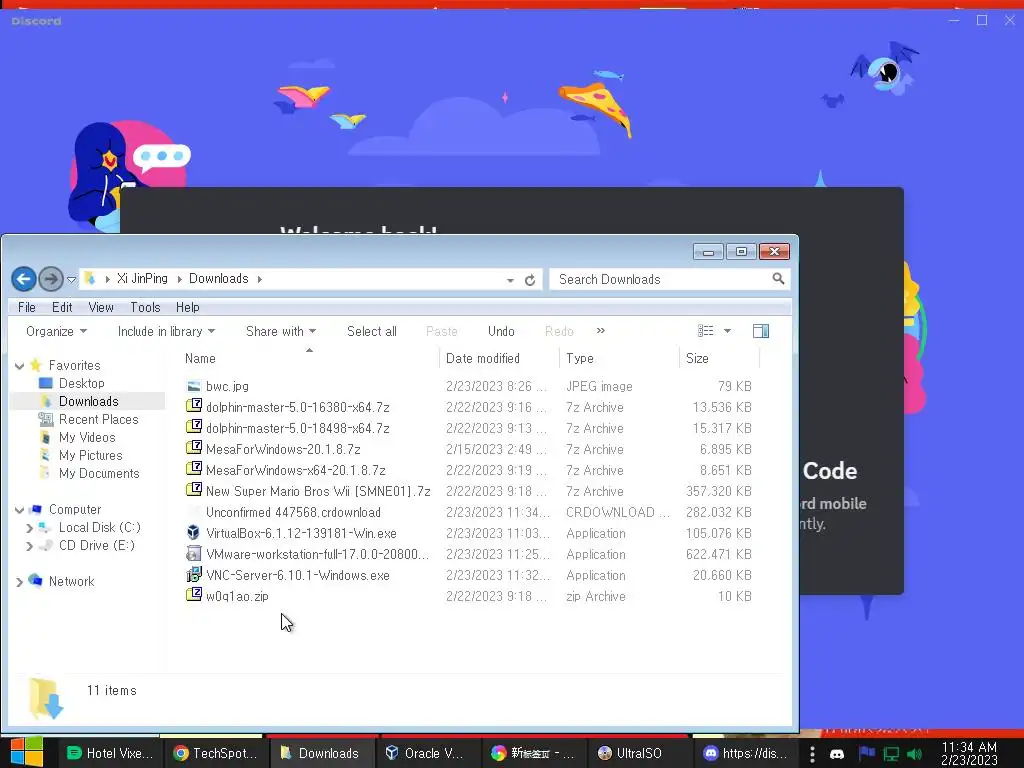Select dolphin-master-5.0-18498-x64.7z archive icon
The image size is (1024, 768).
tap(193, 426)
